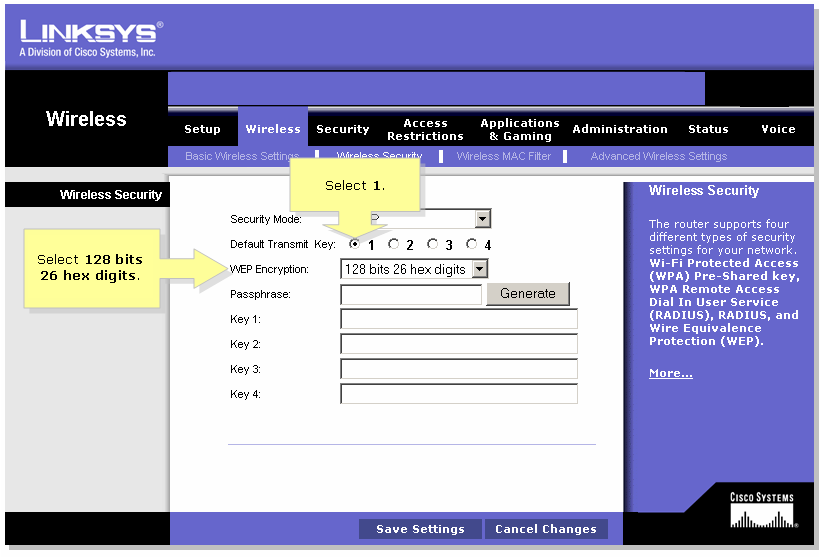Click the Key 4 input field
Screen dimensions: 822x557
459,394
